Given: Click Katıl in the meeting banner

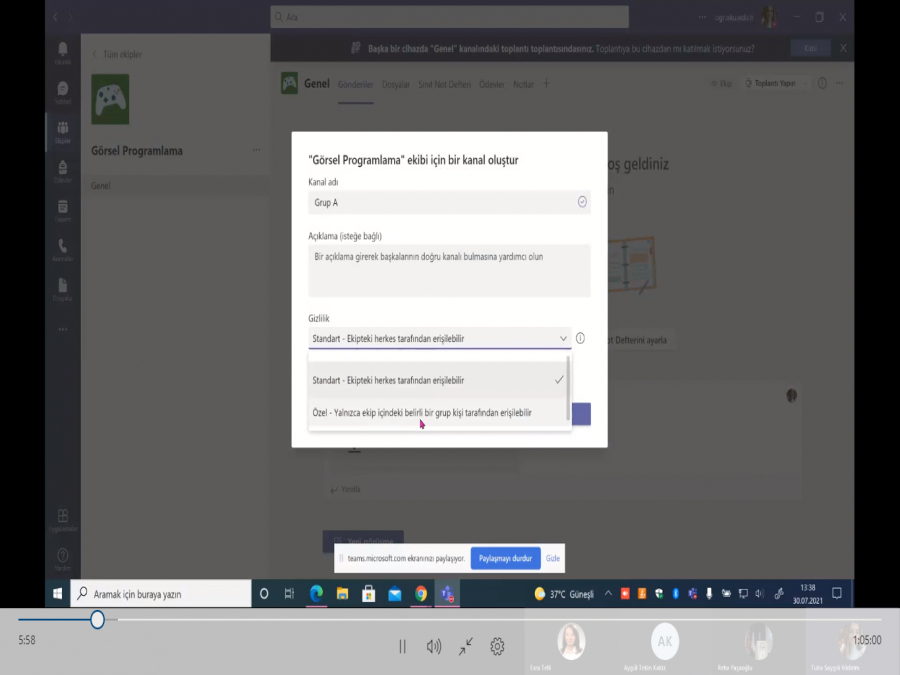Looking at the screenshot, I should click(810, 48).
